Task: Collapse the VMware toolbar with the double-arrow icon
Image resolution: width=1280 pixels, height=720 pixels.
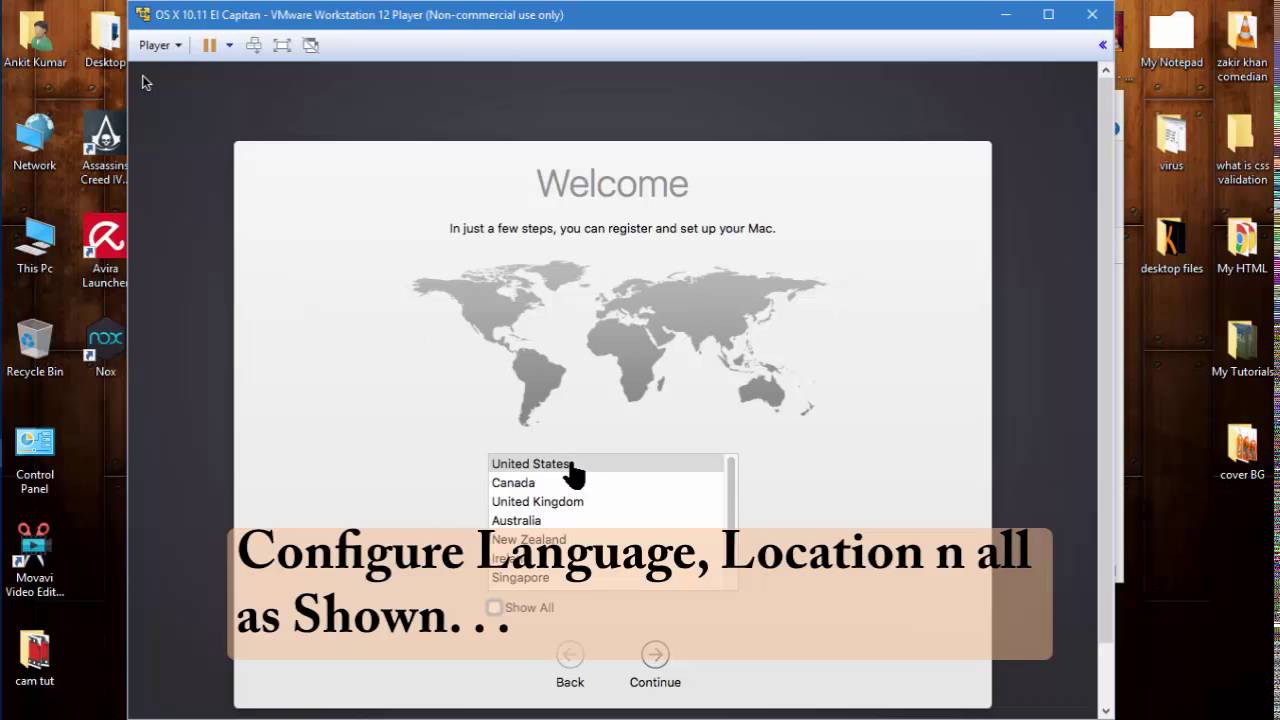Action: [1103, 45]
